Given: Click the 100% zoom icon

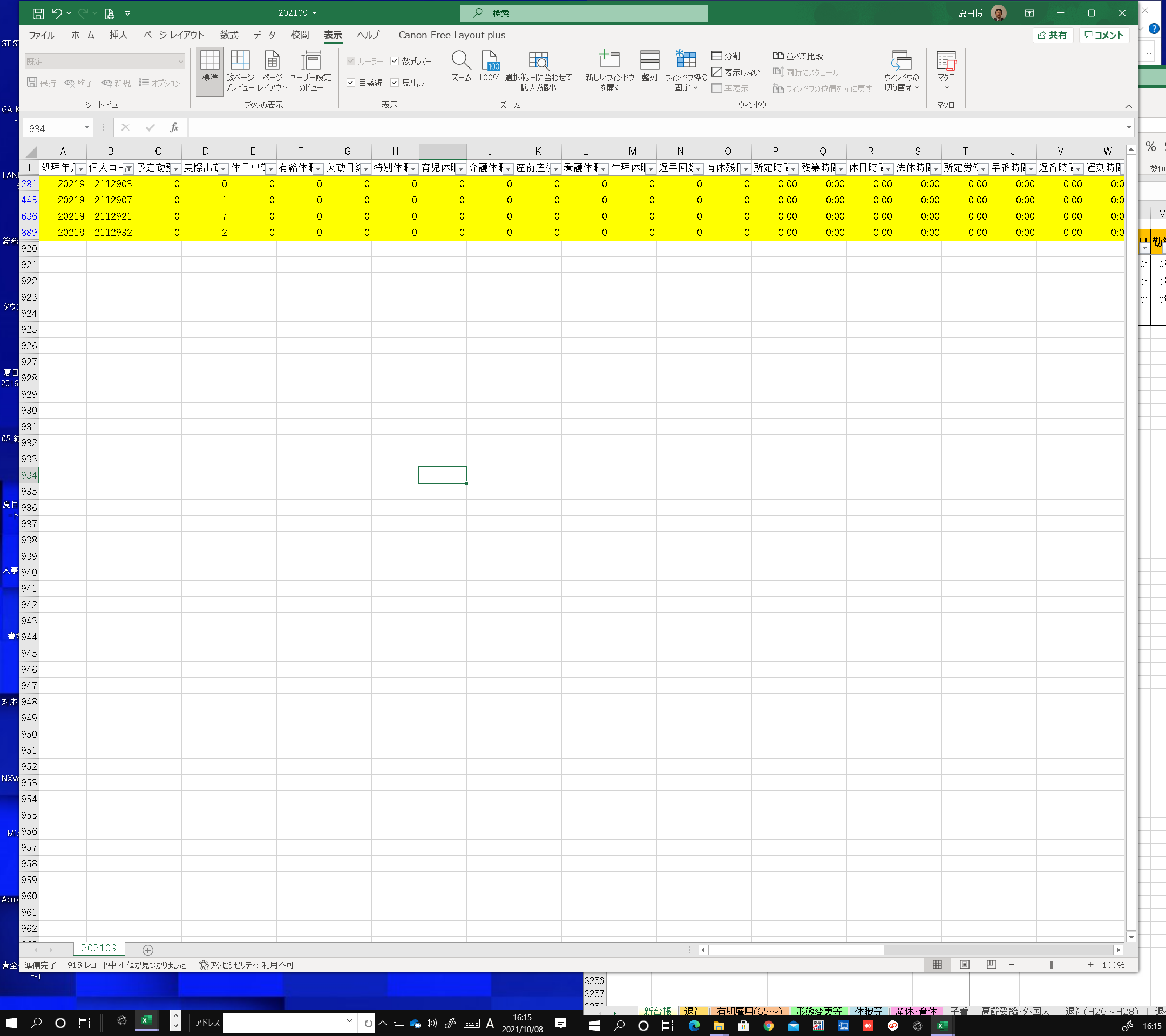Looking at the screenshot, I should tap(490, 61).
